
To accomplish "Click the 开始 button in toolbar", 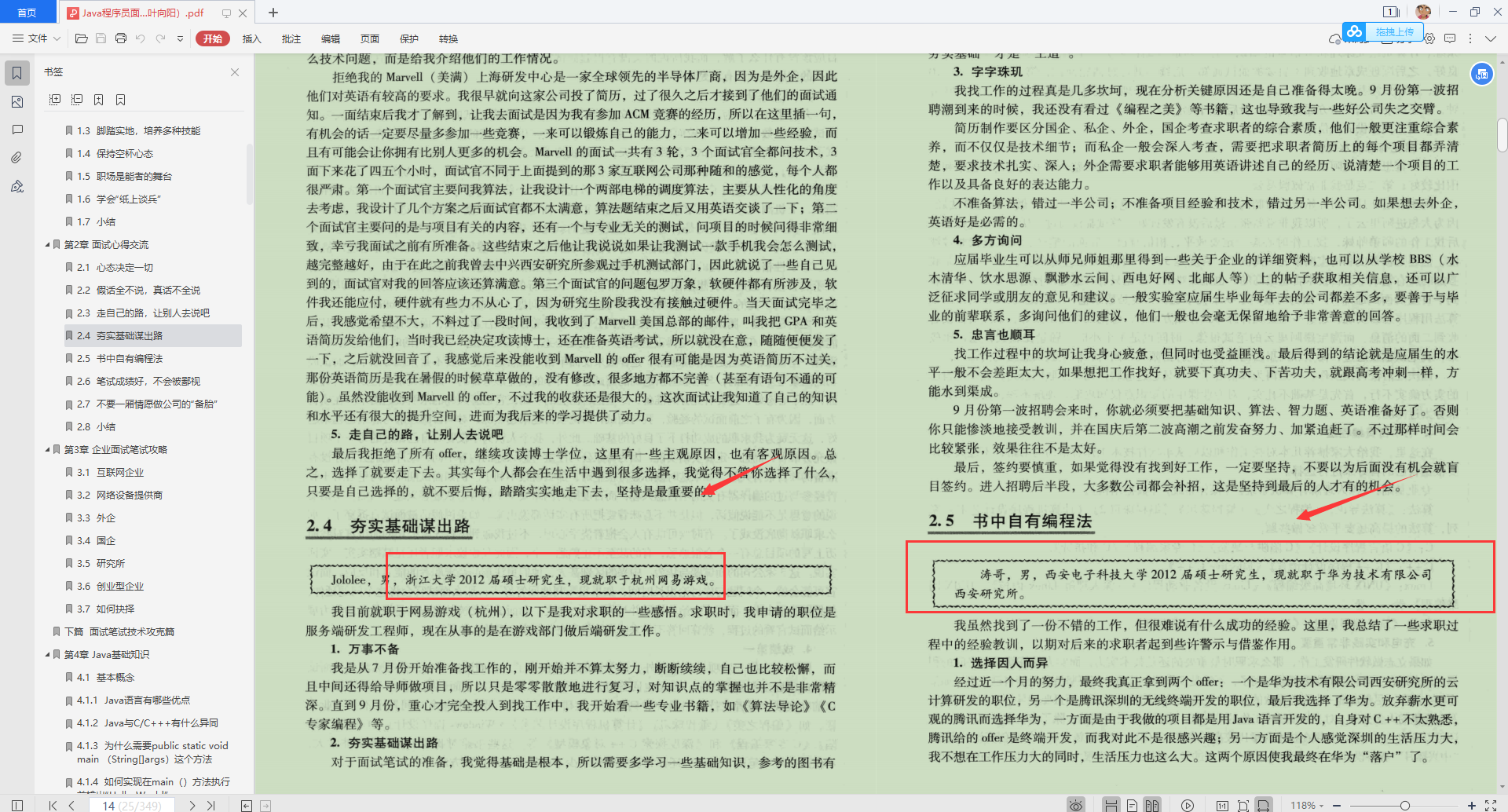I will (x=212, y=38).
